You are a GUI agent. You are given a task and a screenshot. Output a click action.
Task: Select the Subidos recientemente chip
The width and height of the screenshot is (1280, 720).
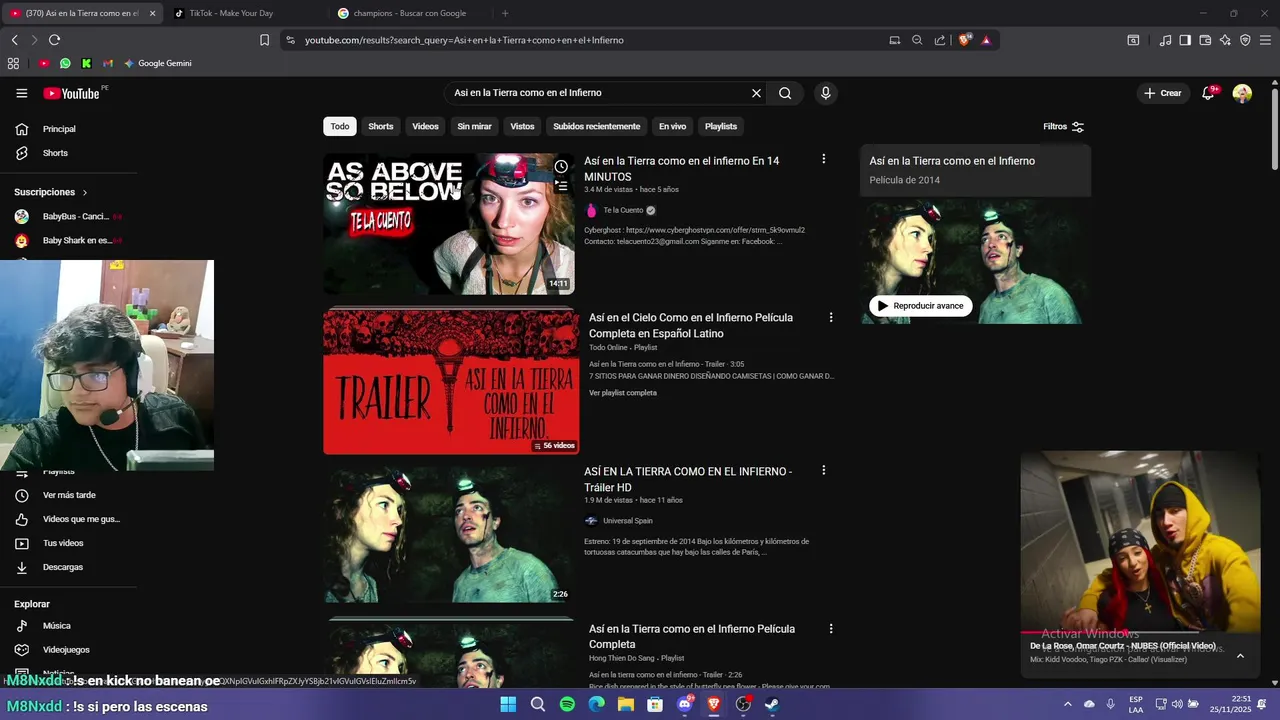596,127
